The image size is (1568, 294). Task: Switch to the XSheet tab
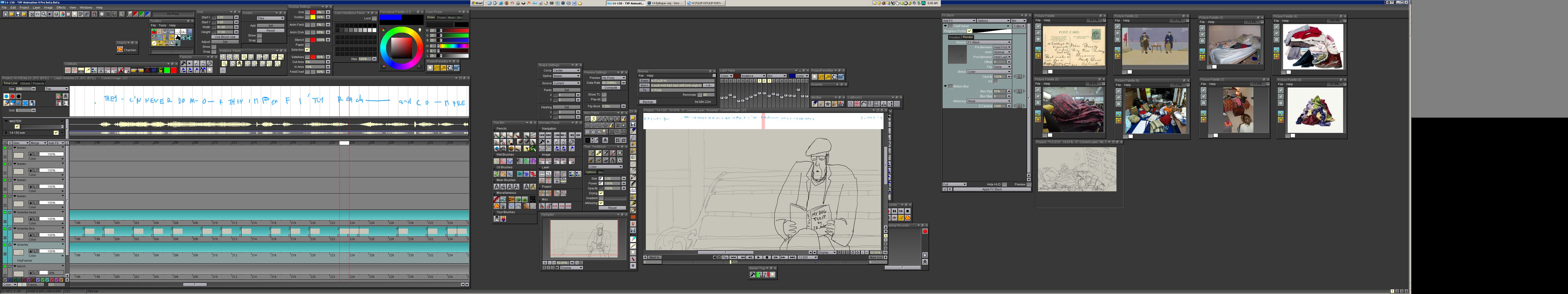tap(25, 83)
